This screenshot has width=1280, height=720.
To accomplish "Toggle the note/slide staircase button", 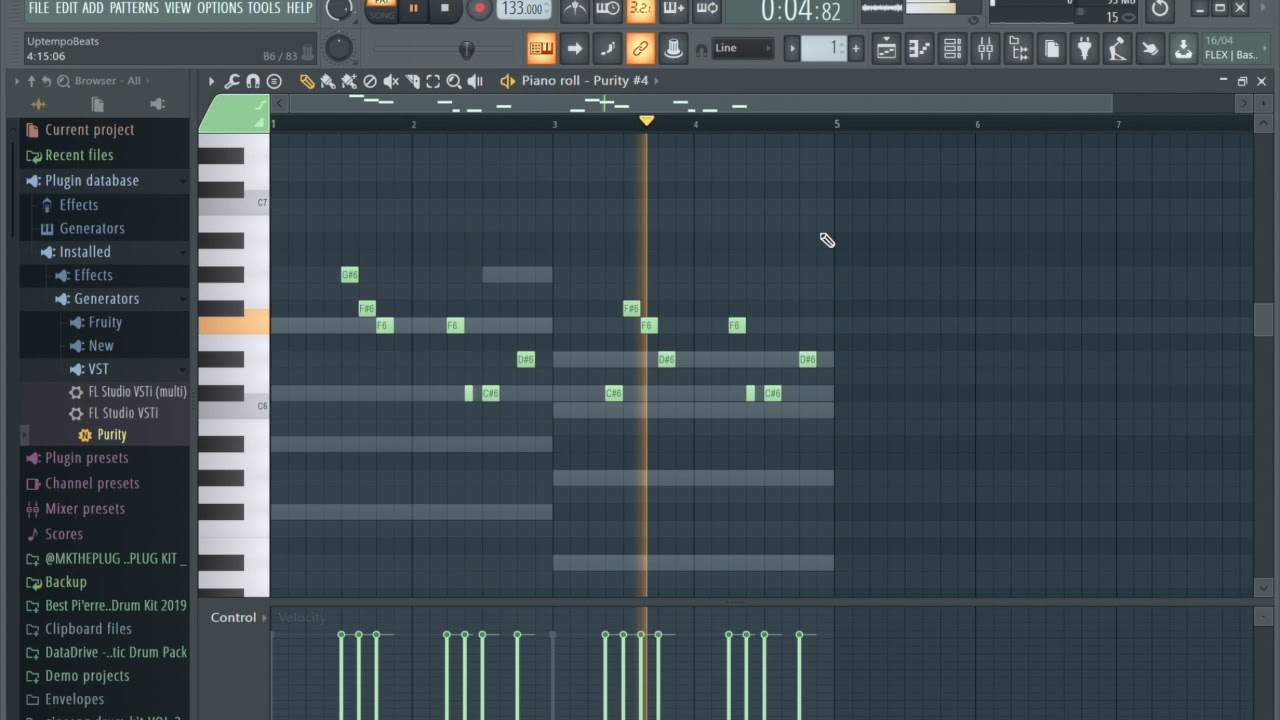I will tap(607, 48).
